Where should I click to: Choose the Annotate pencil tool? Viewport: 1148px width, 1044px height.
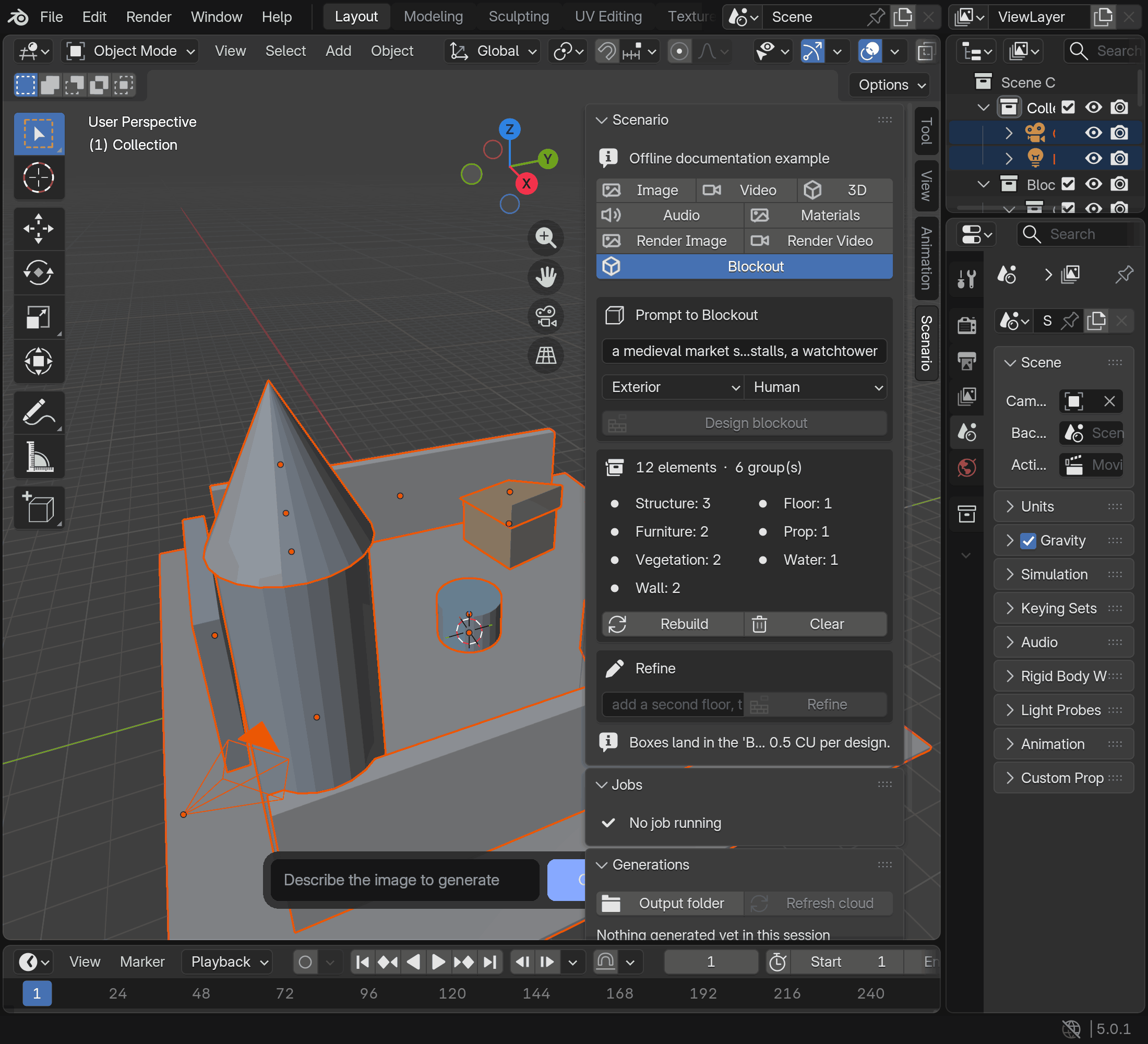click(x=39, y=413)
